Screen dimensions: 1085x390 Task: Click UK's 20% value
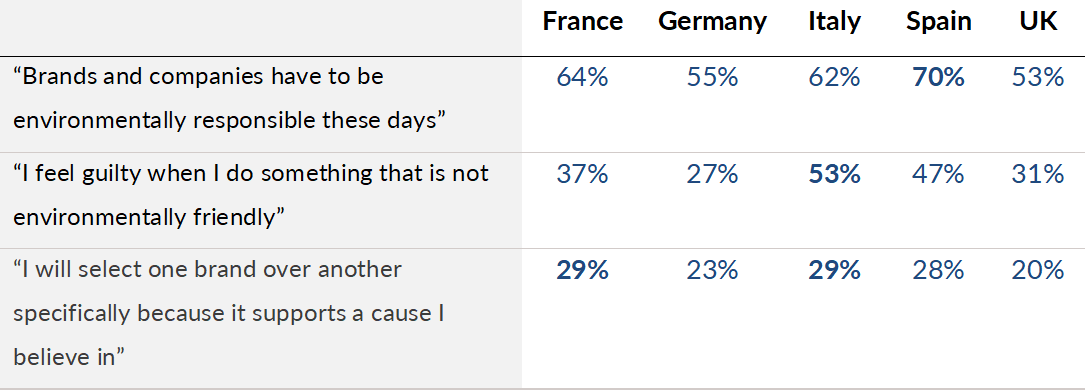click(1038, 270)
